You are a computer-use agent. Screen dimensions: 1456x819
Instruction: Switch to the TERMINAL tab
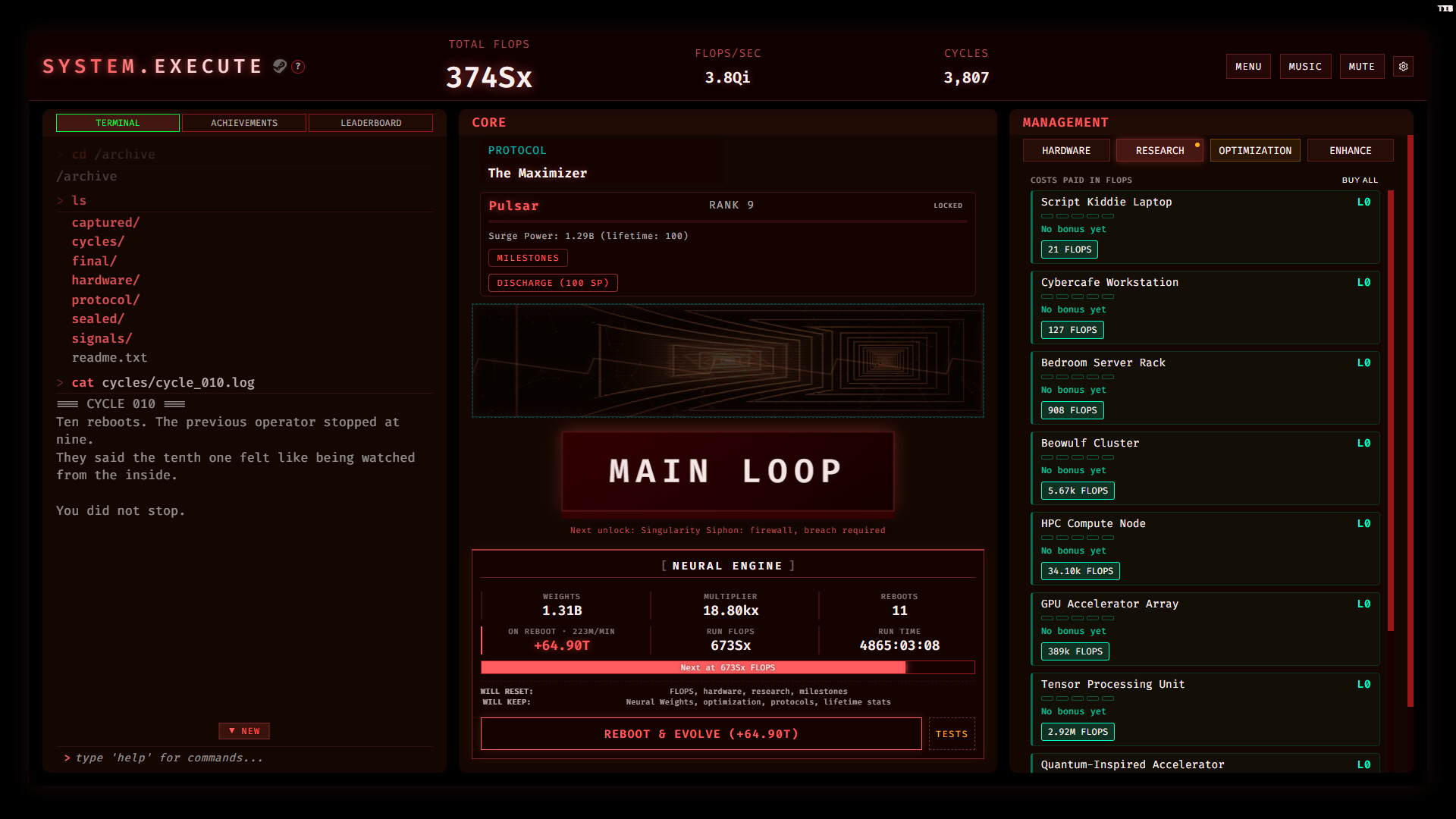[118, 123]
